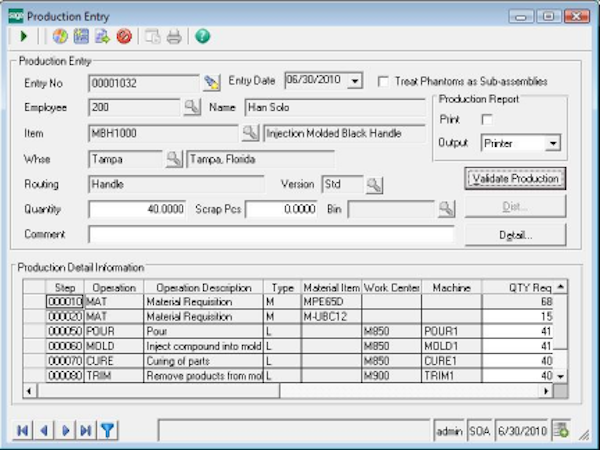Viewport: 600px width, 450px height.
Task: Go to the next record arrow
Action: click(65, 431)
